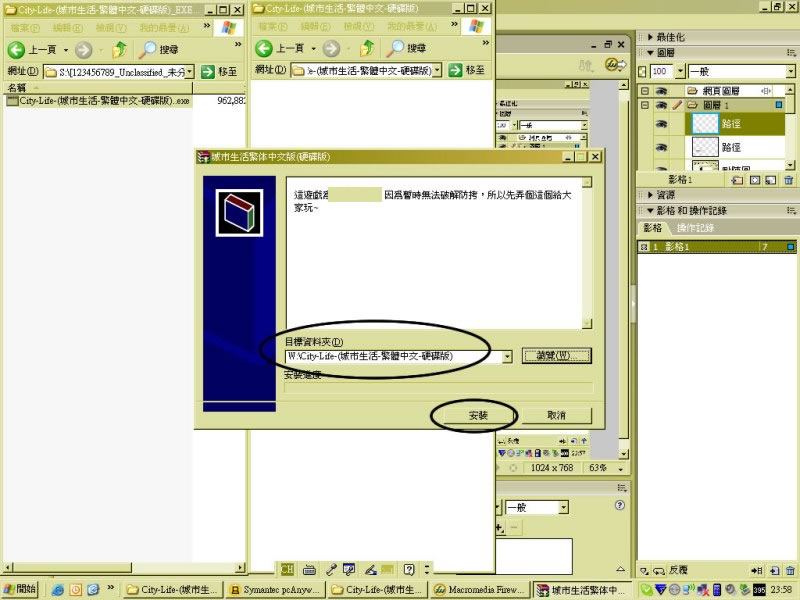
Task: Click the Forward arrow in the _EXE Explorer window
Action: click(x=84, y=49)
